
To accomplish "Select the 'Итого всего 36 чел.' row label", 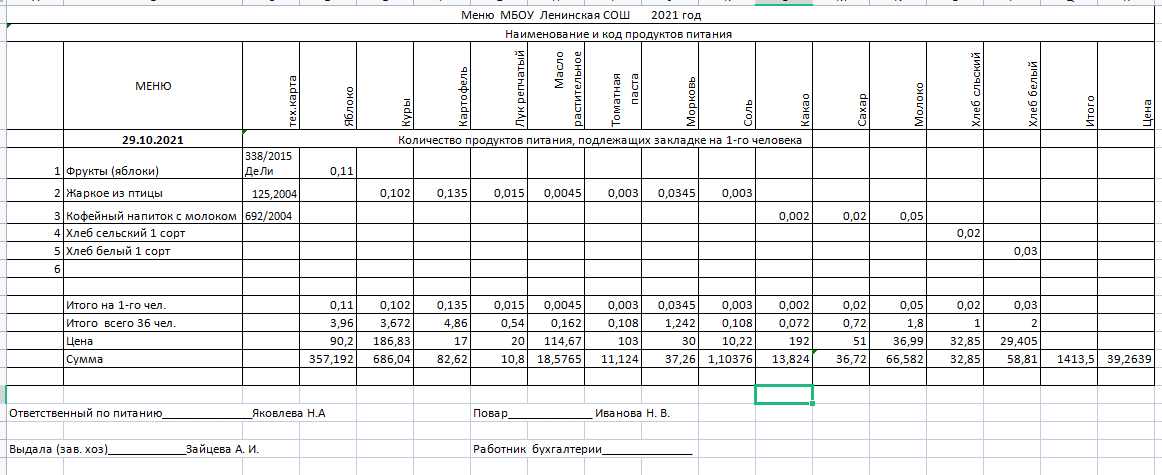I will [x=152, y=322].
